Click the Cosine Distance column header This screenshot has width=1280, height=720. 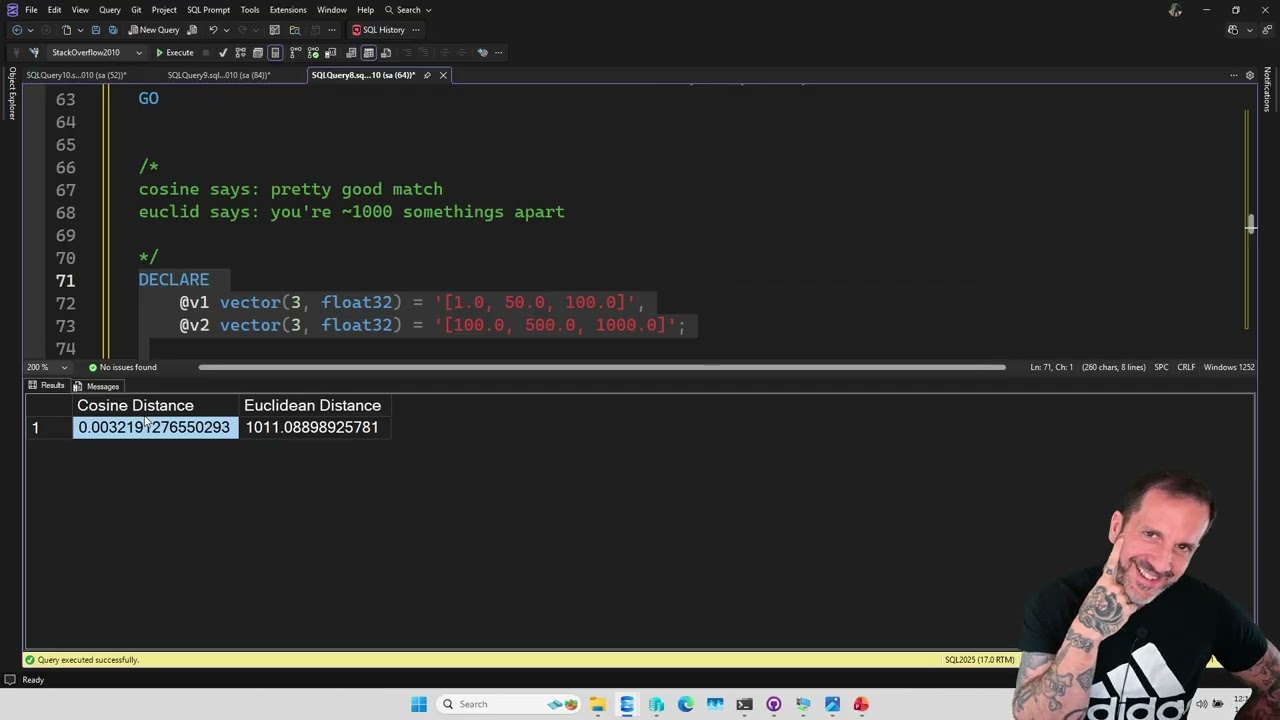156,405
